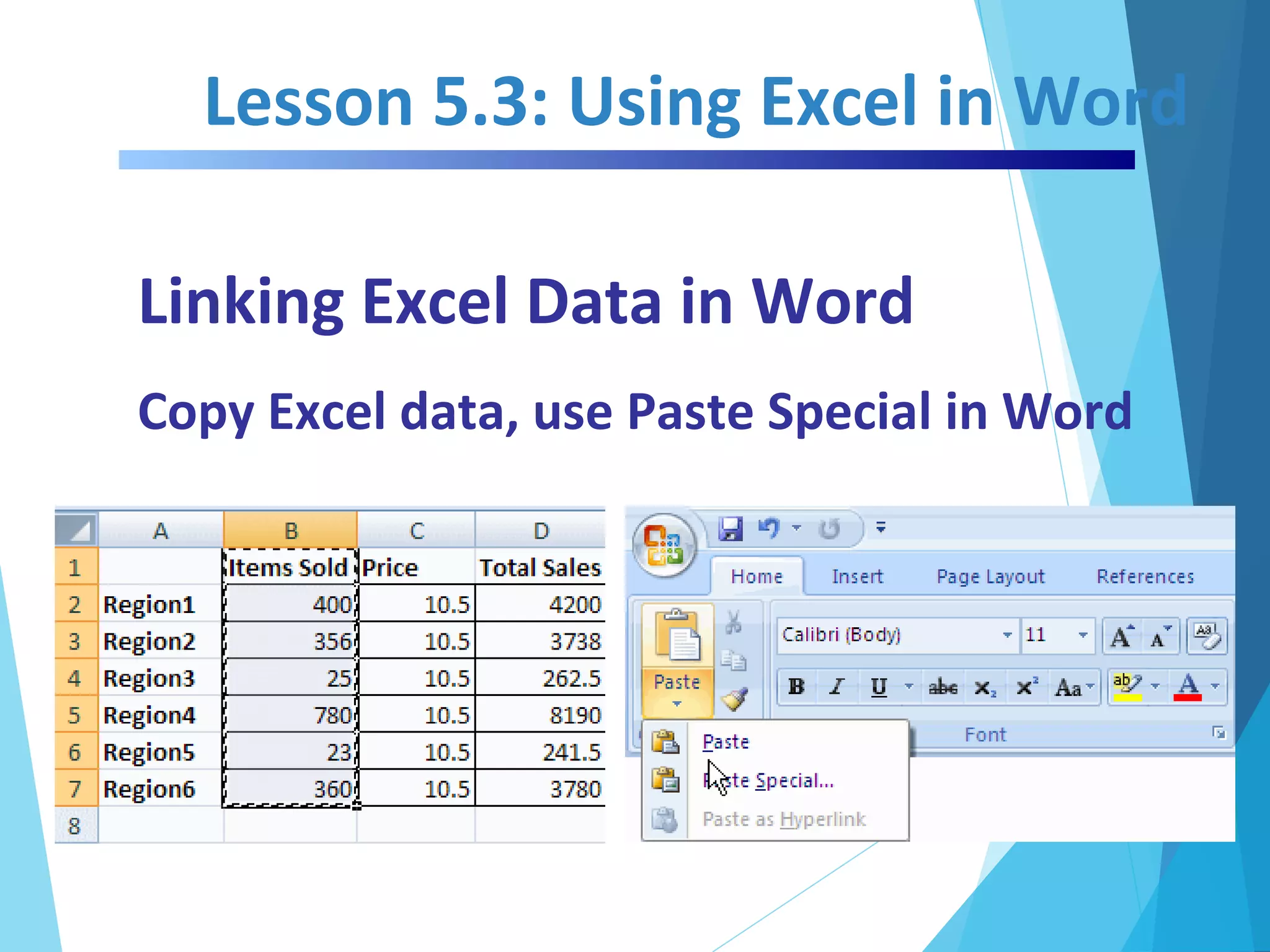Click the Region4 cell

[x=161, y=715]
